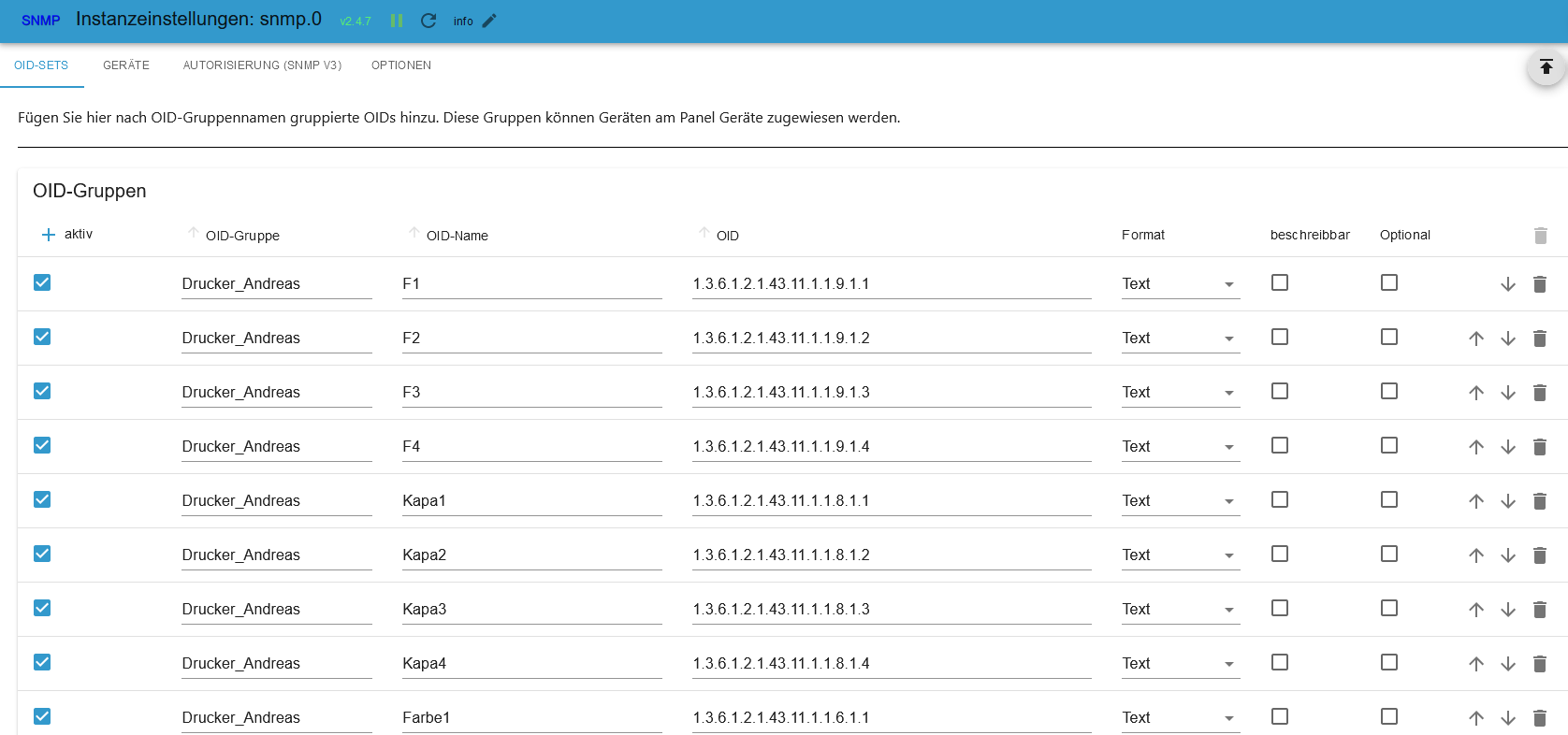This screenshot has height=735, width=1568.
Task: Open the Format dropdown for F4
Action: point(1181,447)
